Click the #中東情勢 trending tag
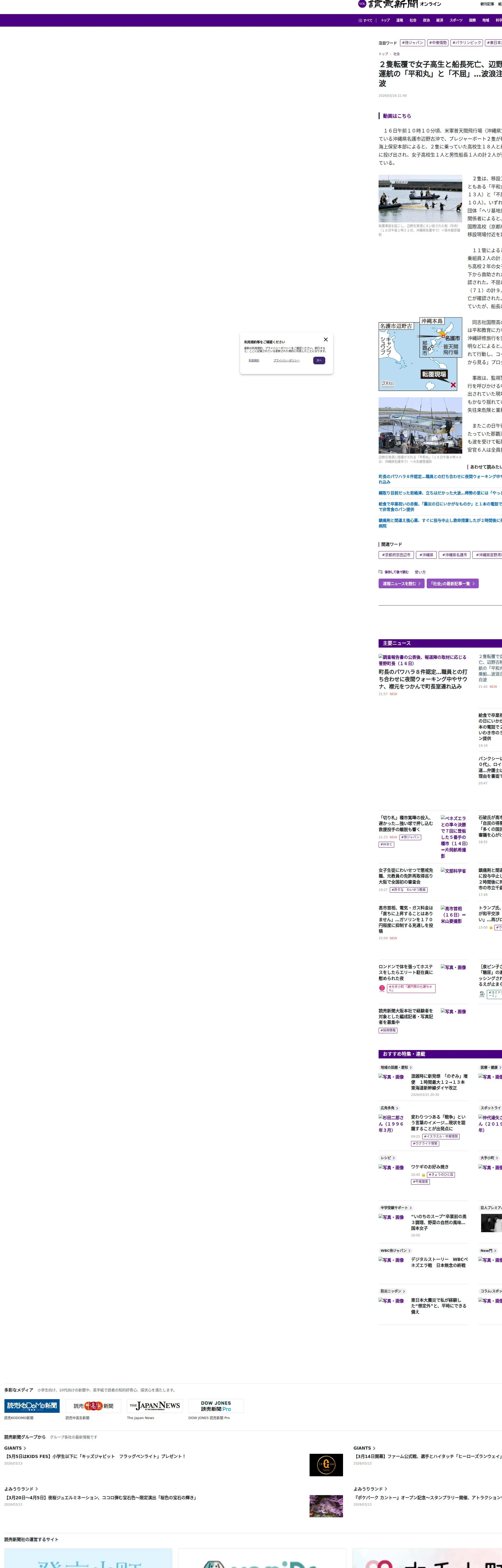This screenshot has width=502, height=1568. tap(437, 43)
